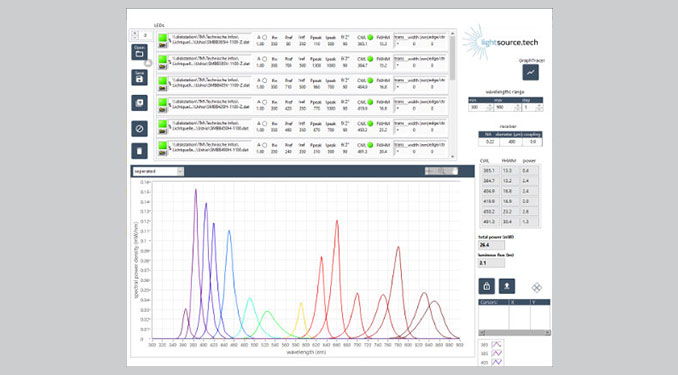Viewport: 678px width, 375px height.
Task: Click the lock icon button
Action: (x=486, y=286)
